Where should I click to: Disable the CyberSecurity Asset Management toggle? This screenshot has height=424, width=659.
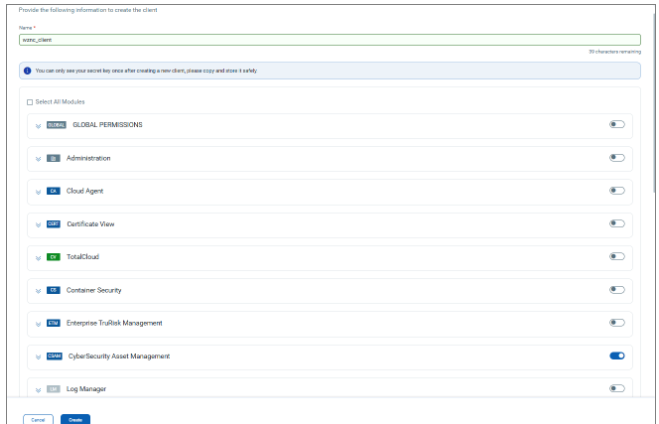coord(617,356)
